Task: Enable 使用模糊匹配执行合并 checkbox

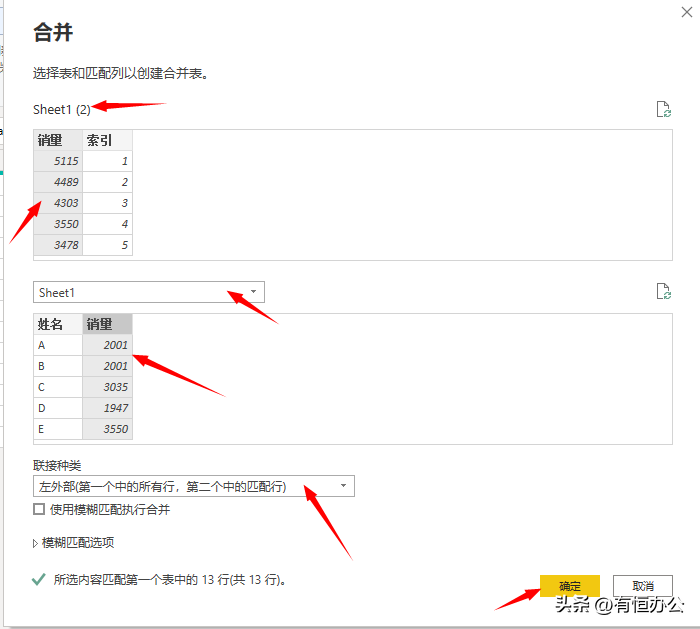Action: coord(39,509)
